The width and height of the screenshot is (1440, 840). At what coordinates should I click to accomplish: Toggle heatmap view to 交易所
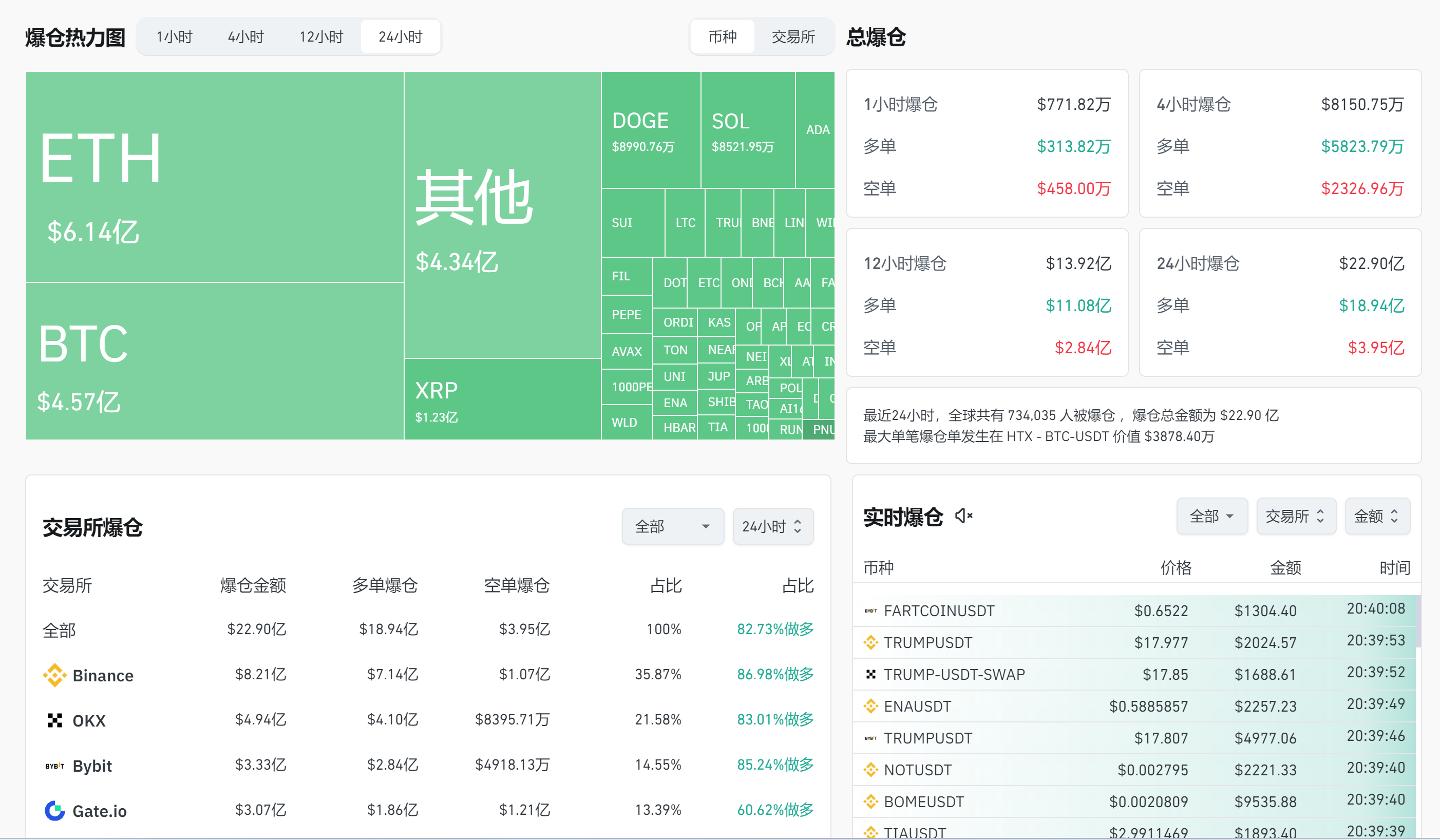coord(793,37)
